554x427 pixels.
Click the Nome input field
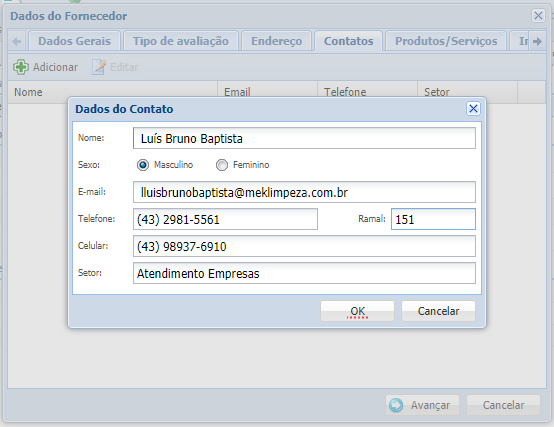point(304,138)
